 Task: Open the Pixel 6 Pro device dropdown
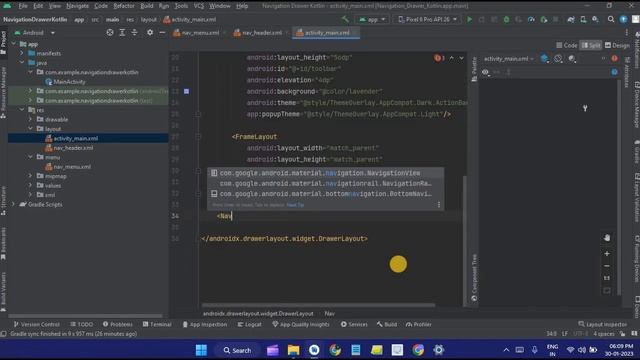coord(427,19)
